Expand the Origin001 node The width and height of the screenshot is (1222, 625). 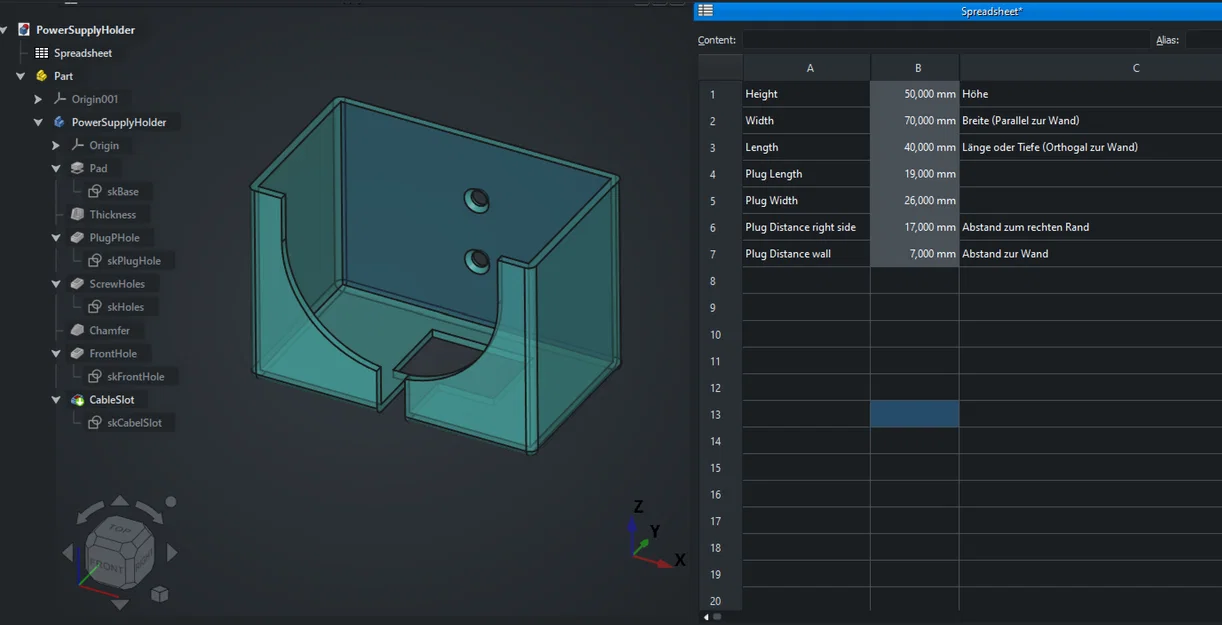pyautogui.click(x=39, y=98)
